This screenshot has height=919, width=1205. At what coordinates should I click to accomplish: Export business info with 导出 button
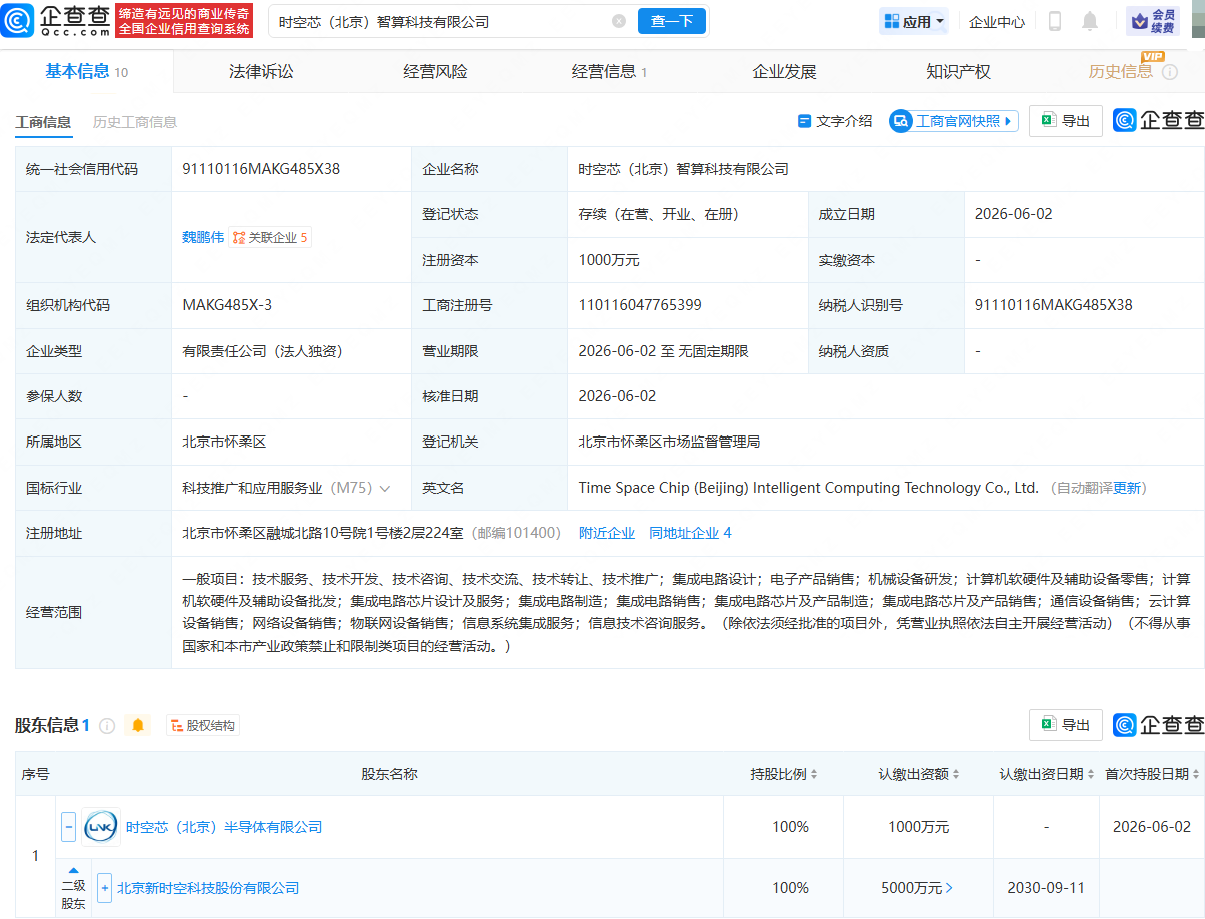point(1066,121)
